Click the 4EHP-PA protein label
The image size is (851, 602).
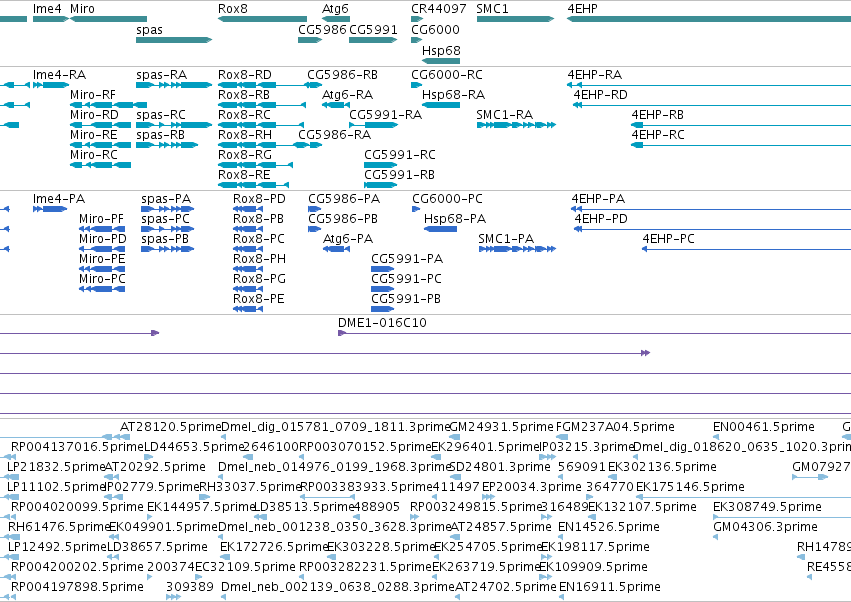(598, 199)
